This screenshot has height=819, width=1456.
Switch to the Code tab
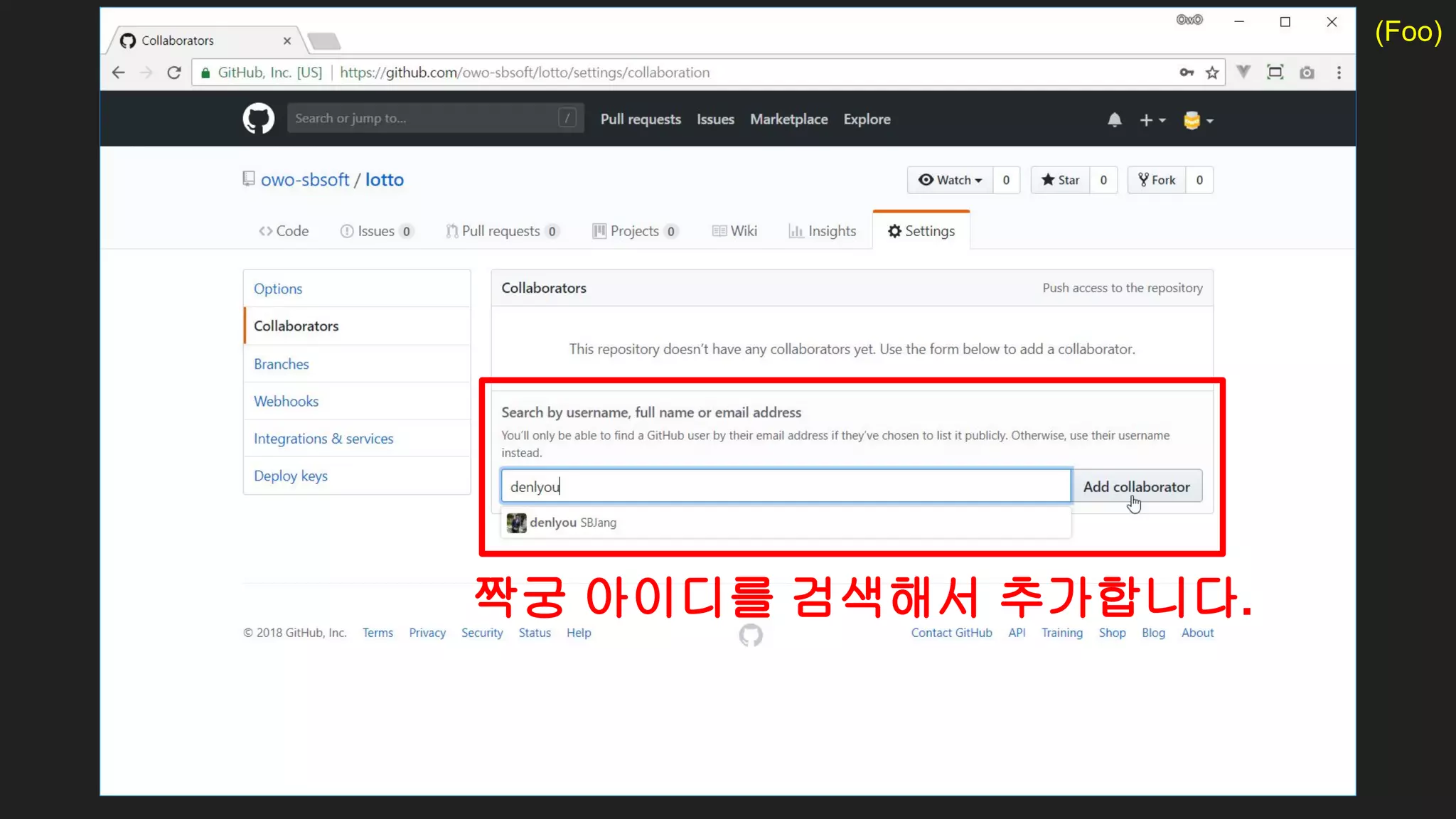(284, 231)
